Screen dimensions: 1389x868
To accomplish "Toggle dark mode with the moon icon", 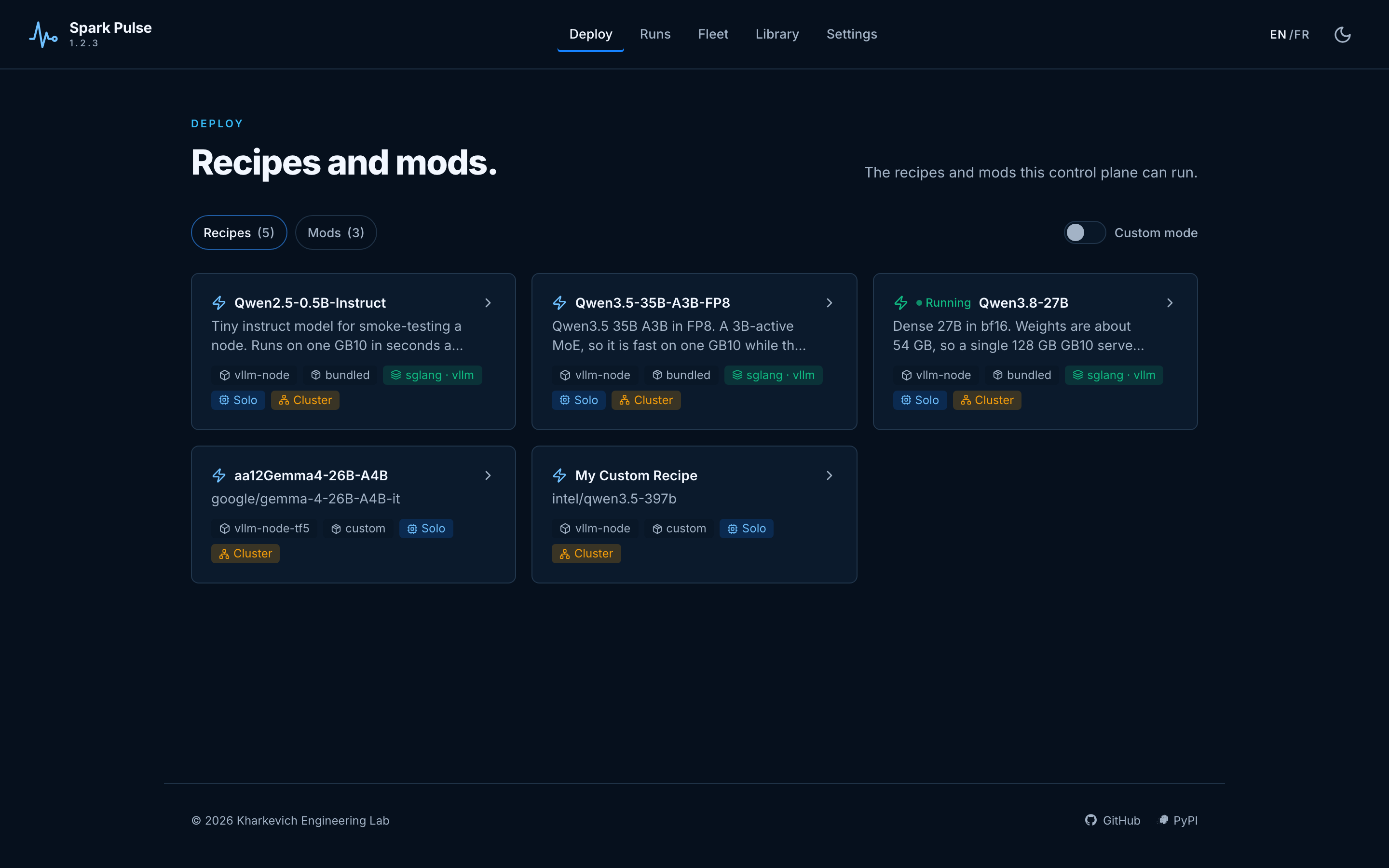I will point(1342,34).
